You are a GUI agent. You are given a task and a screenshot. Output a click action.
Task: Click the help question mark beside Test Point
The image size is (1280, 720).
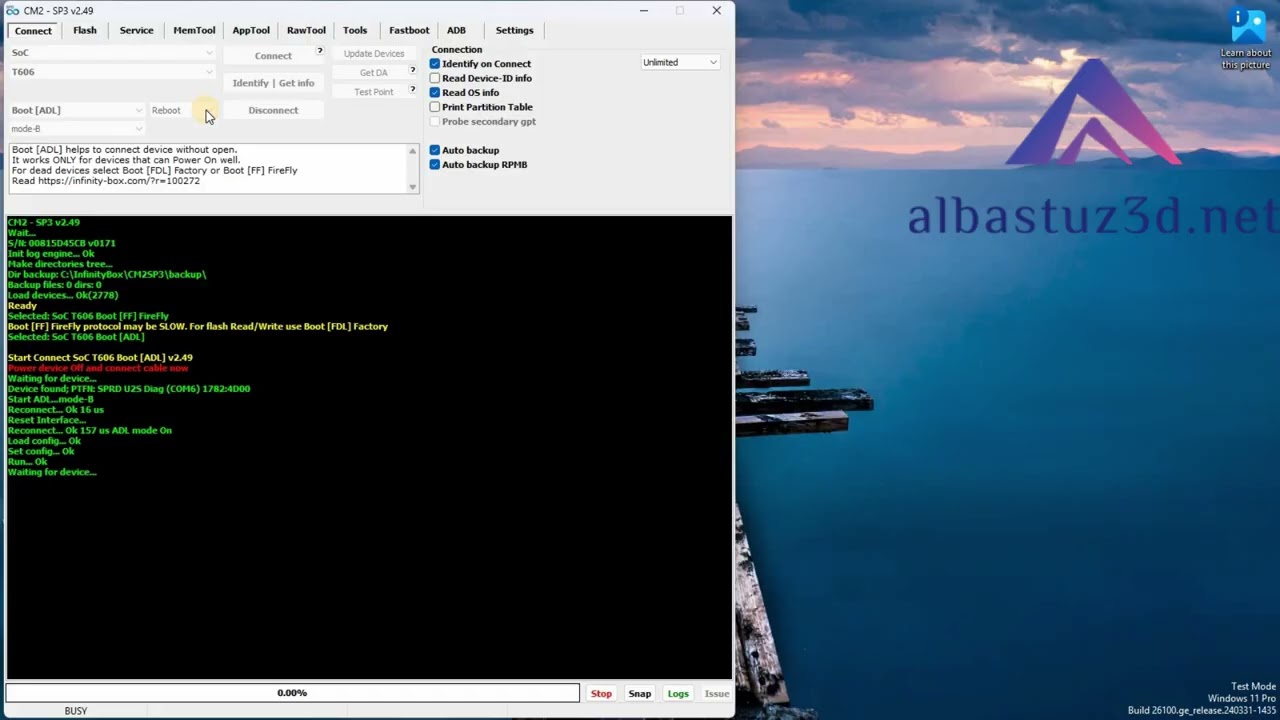click(412, 89)
